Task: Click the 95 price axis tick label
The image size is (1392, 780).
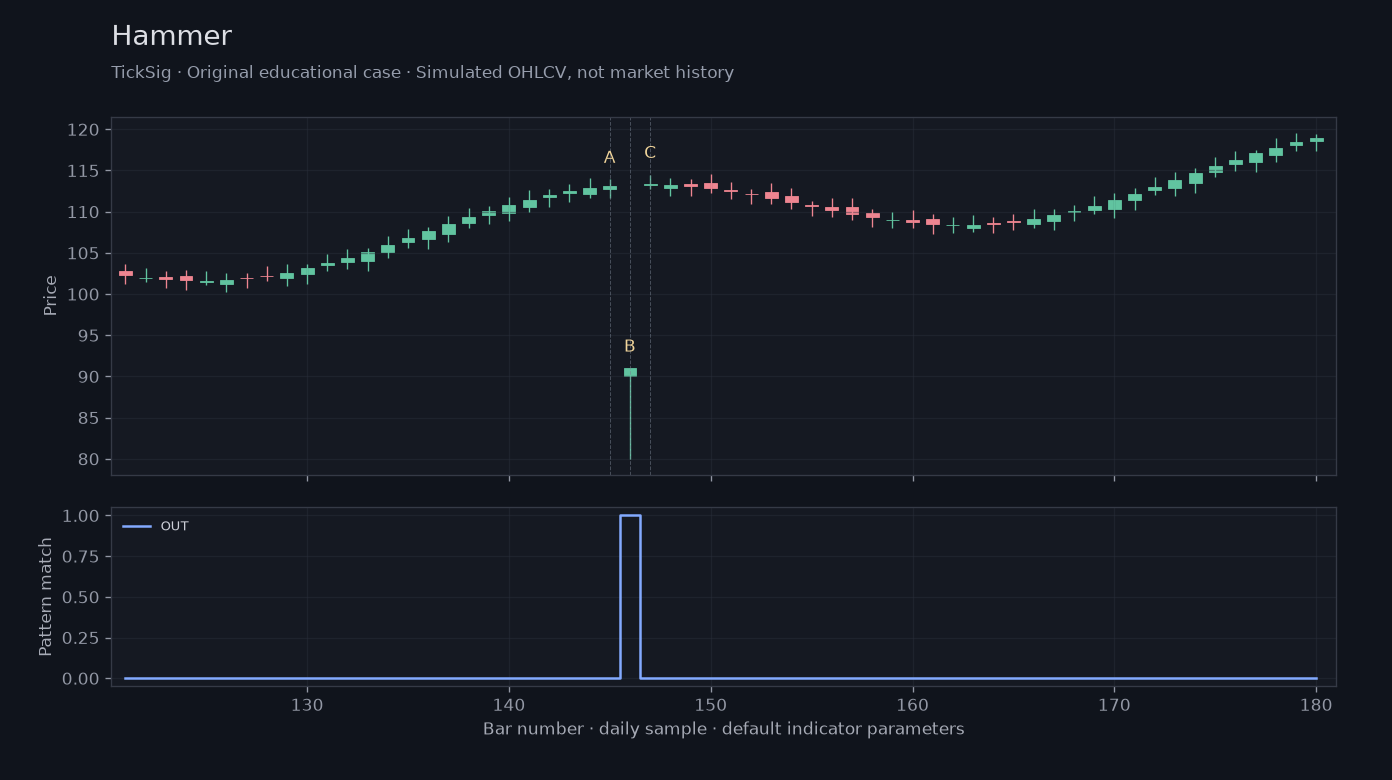Action: (x=89, y=336)
